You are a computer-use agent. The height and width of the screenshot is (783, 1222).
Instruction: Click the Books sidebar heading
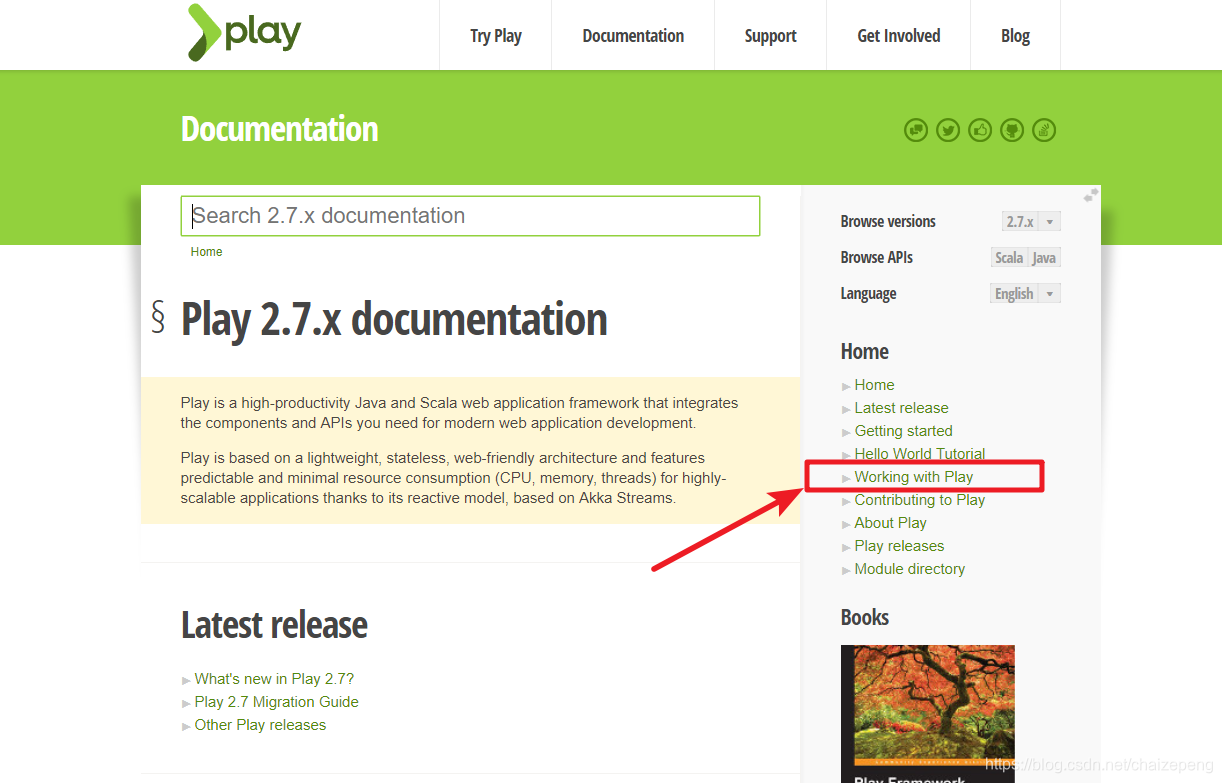tap(865, 618)
